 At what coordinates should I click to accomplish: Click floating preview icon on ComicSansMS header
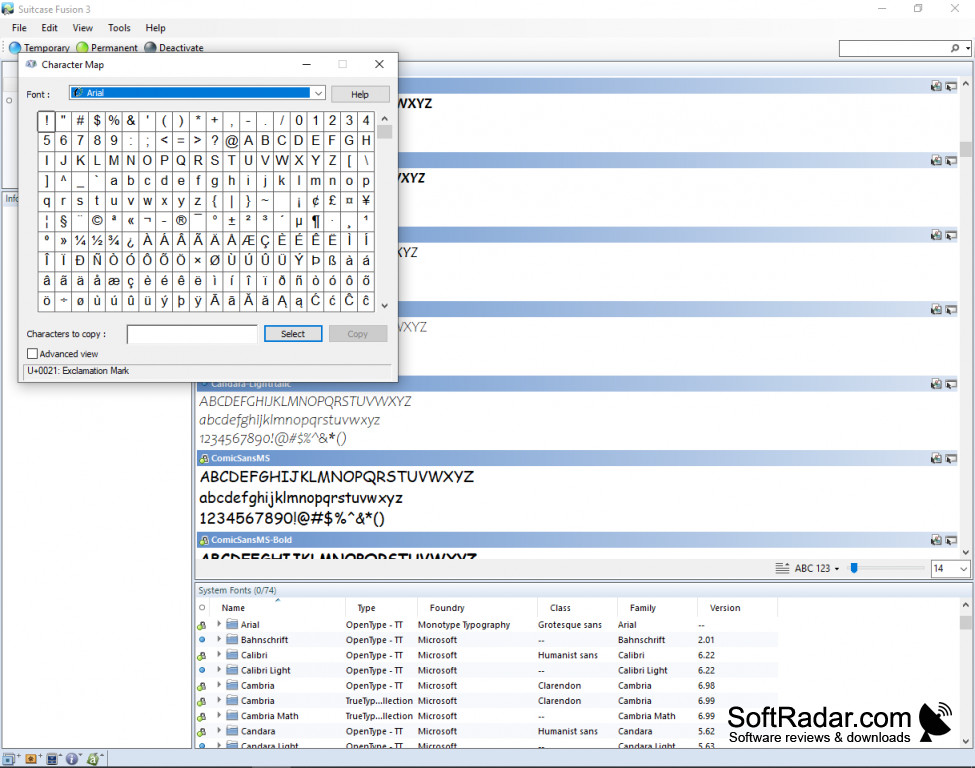click(951, 458)
